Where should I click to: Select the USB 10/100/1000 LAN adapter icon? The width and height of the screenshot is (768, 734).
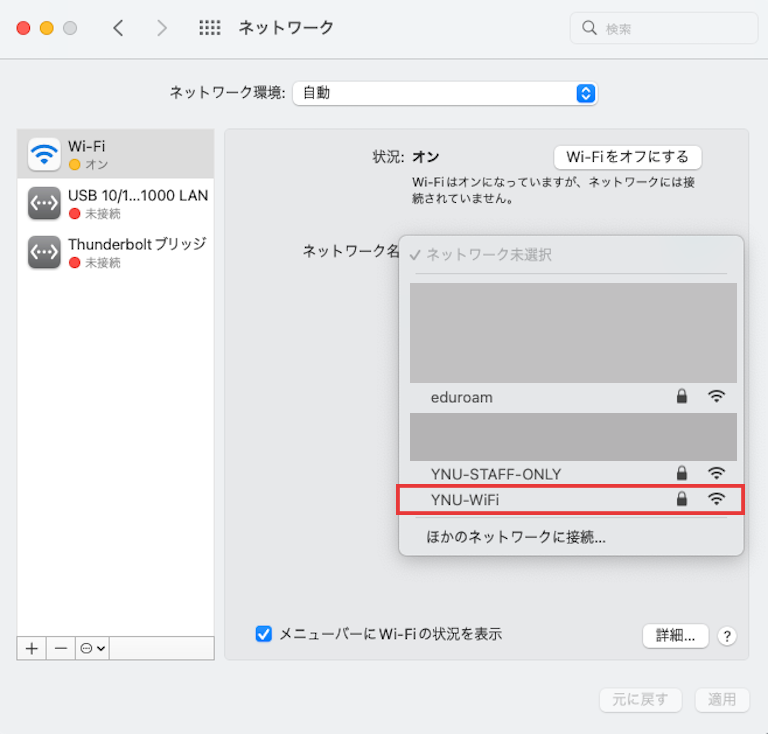pyautogui.click(x=44, y=203)
